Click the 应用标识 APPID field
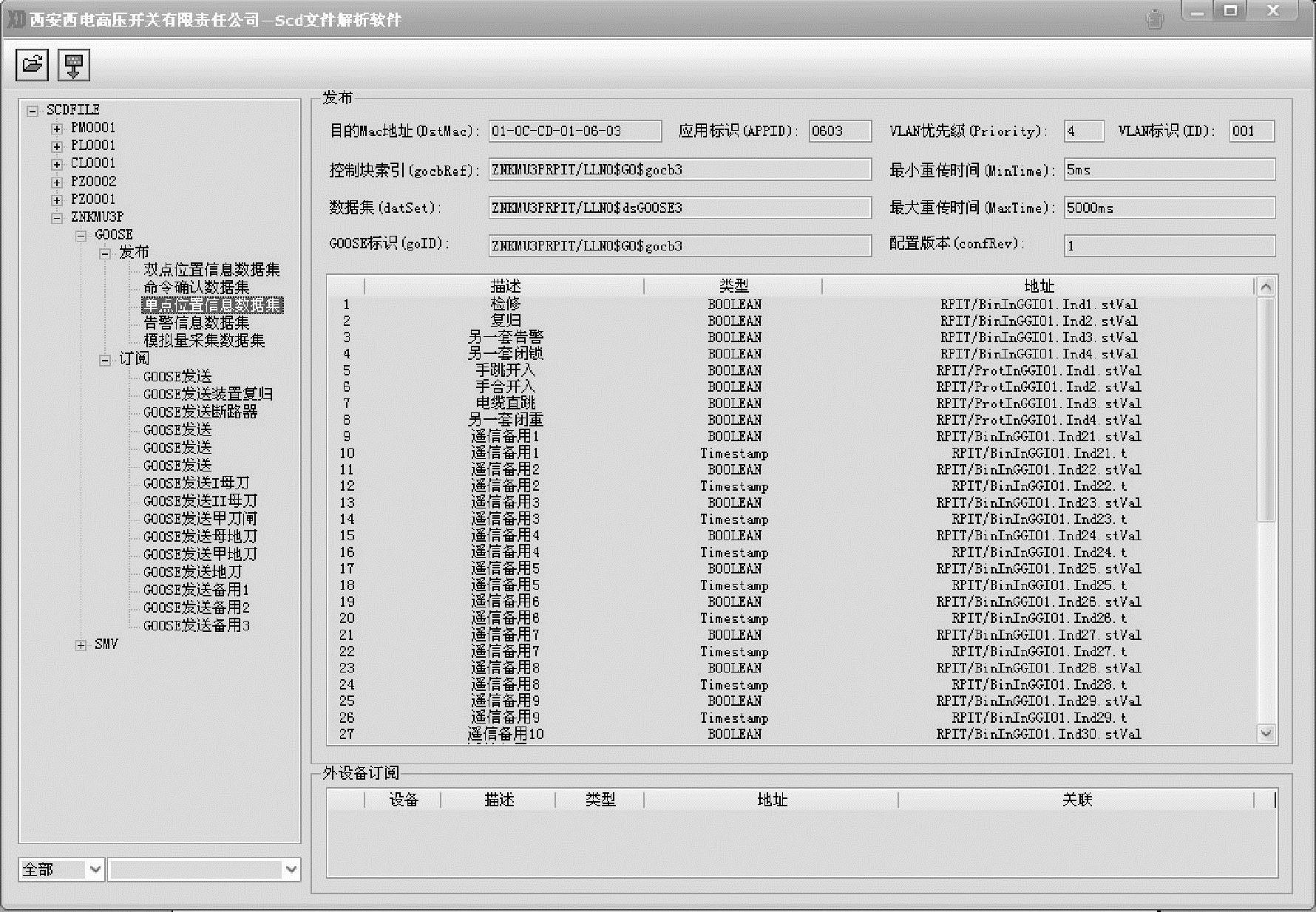 point(840,132)
